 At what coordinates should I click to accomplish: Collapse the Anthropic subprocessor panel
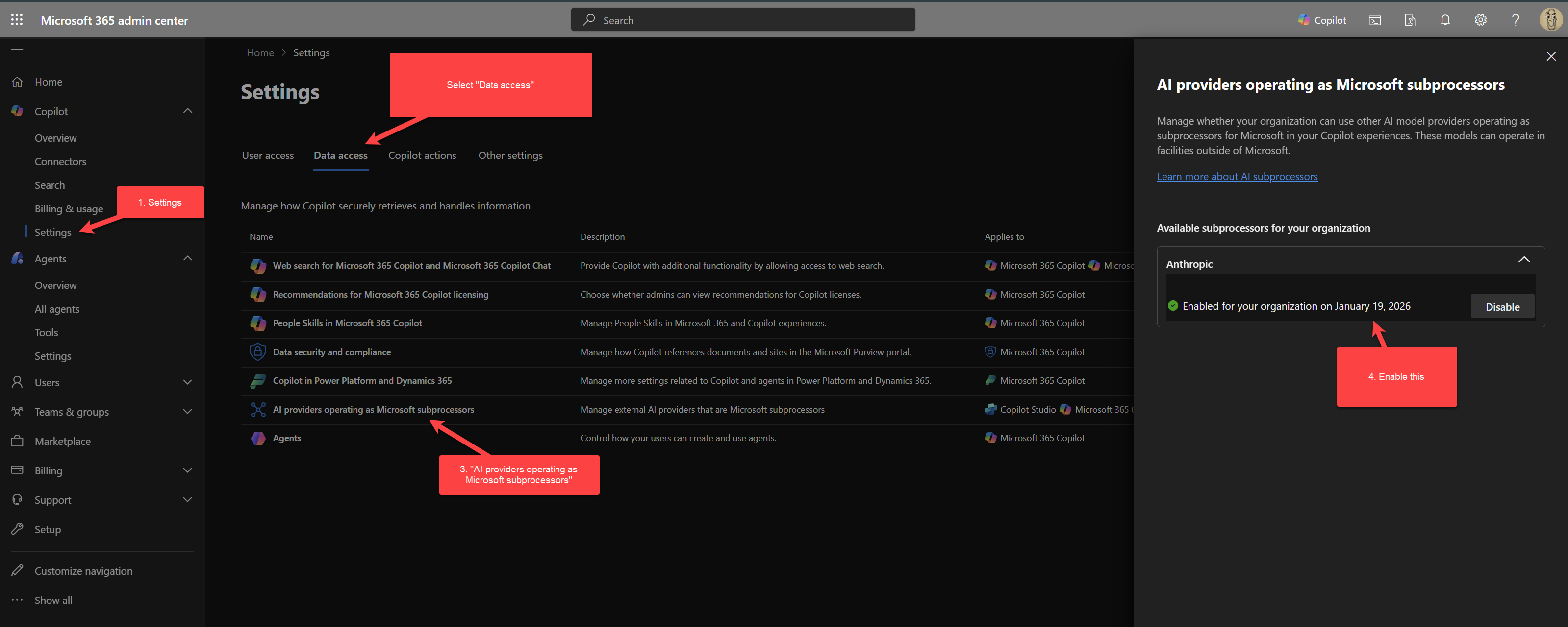1524,259
